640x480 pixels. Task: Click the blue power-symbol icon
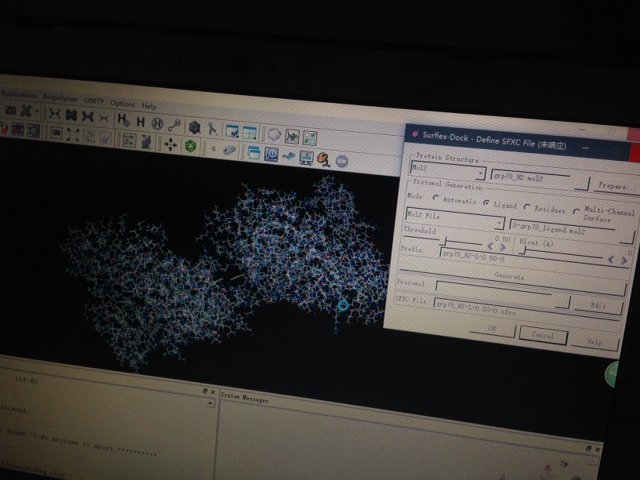coord(271,154)
